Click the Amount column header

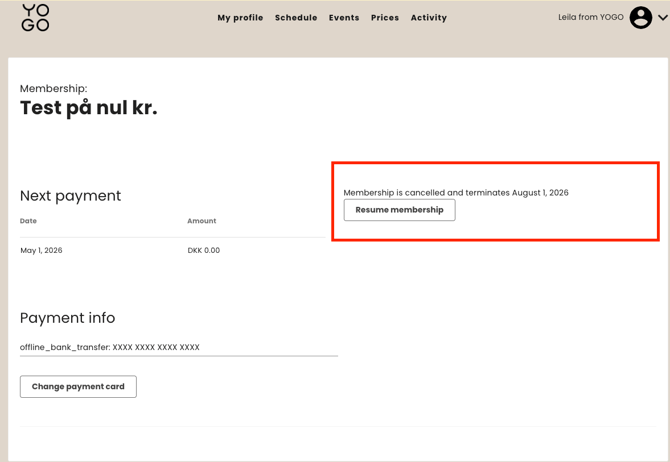point(201,221)
